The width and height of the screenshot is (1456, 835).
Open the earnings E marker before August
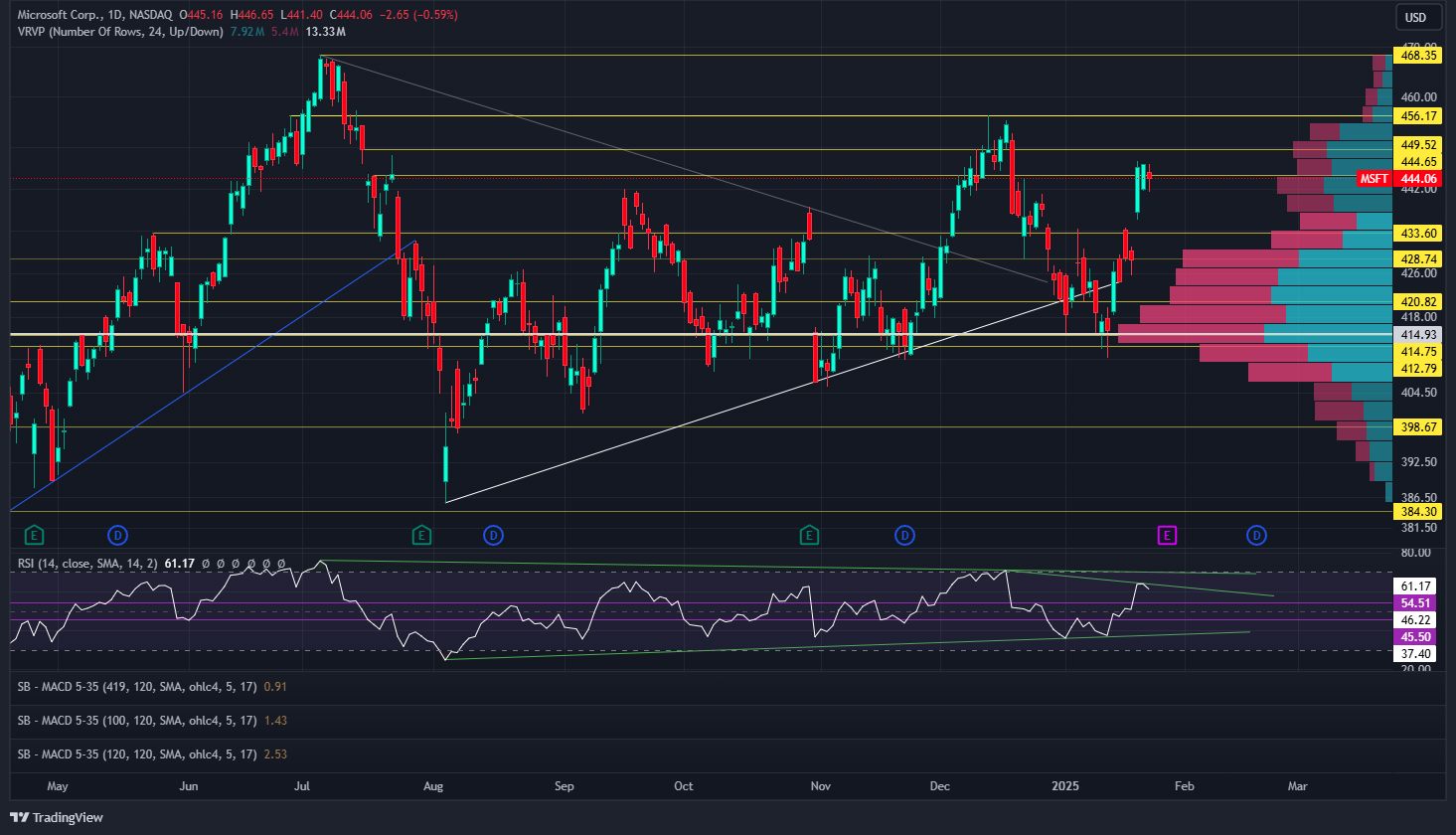[x=421, y=536]
